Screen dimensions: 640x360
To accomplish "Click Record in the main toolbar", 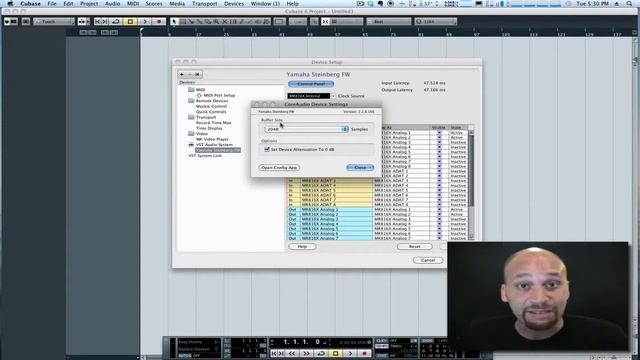I will (x=159, y=21).
